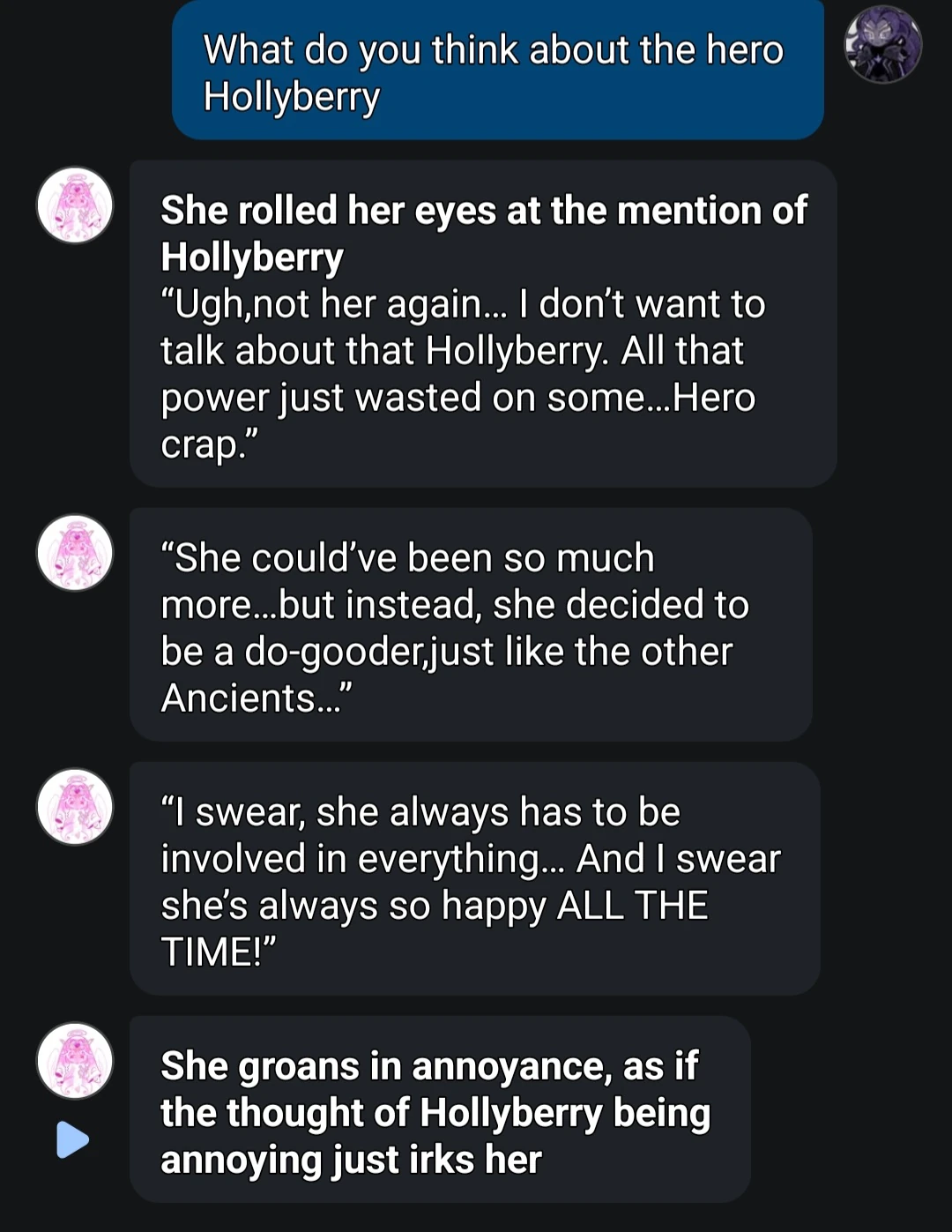
Task: Select avatar beside 'I swear, she always' message
Action: click(75, 807)
